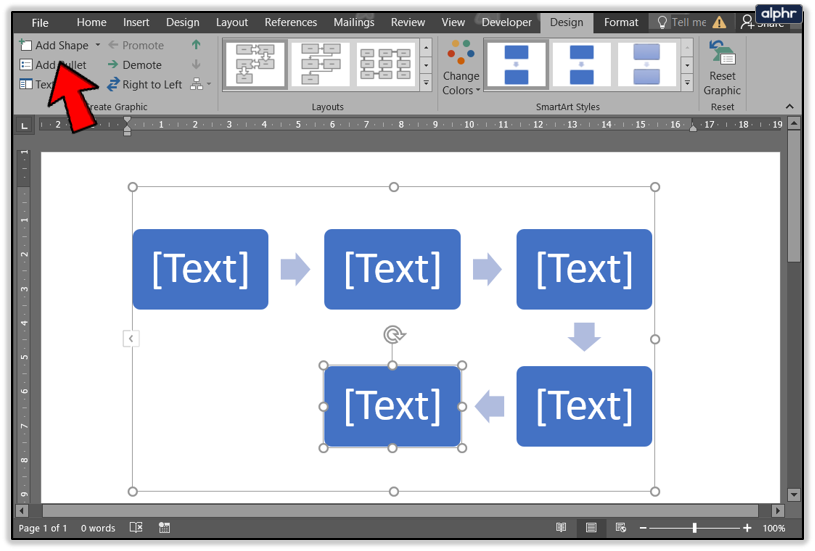Open the Mailings tab
The image size is (815, 551).
click(354, 22)
